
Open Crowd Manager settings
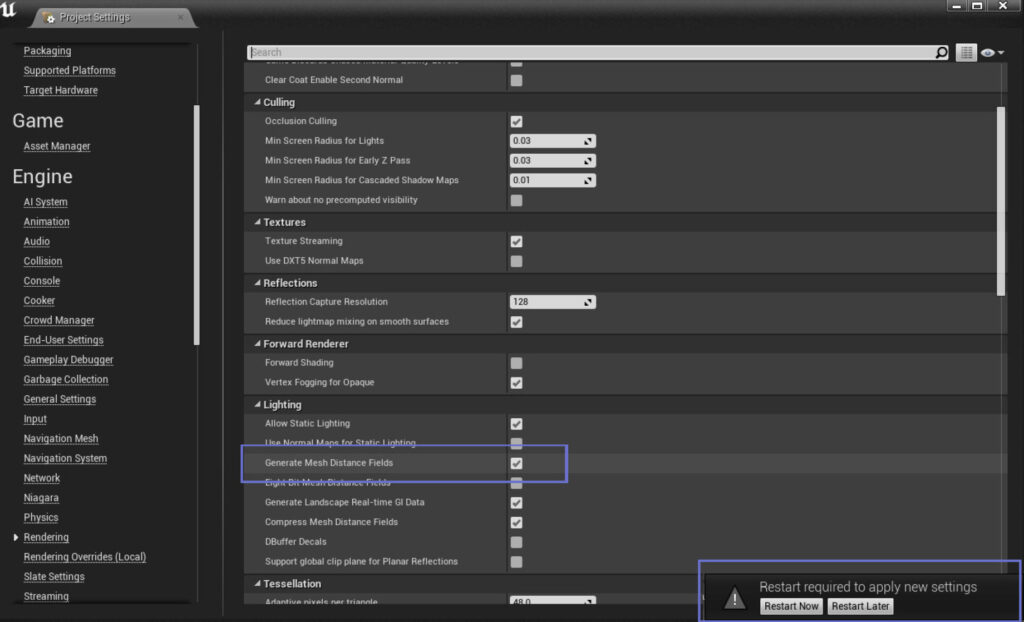tap(59, 320)
